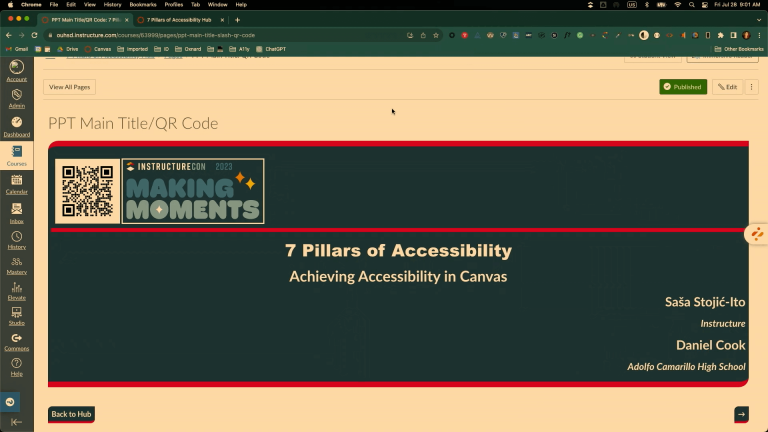Click the orange floating tool icon at right edge
Image resolution: width=768 pixels, height=432 pixels.
pos(757,234)
